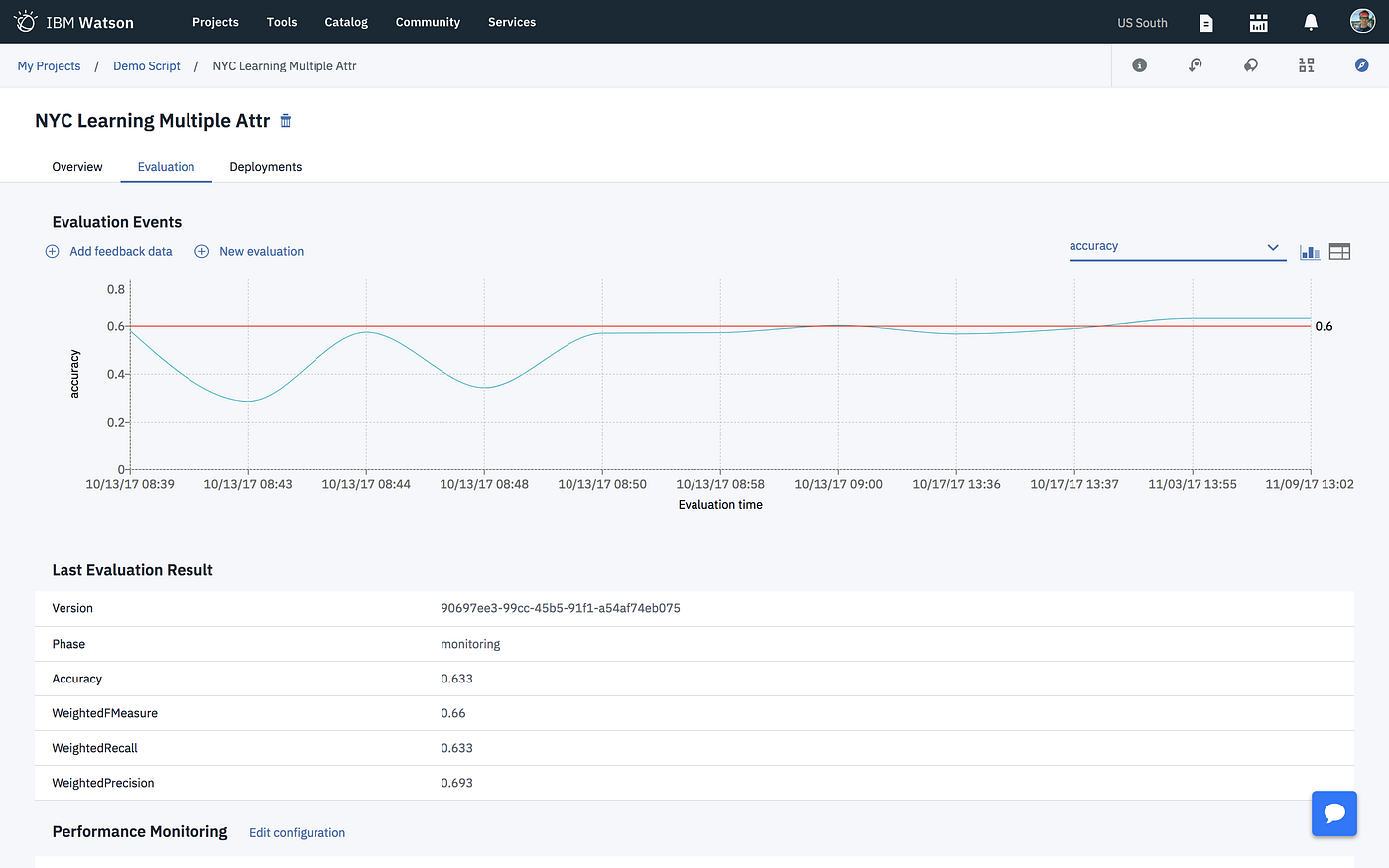Screen dimensions: 1389x868
Task: Switch to the Overview tab
Action: (x=76, y=167)
